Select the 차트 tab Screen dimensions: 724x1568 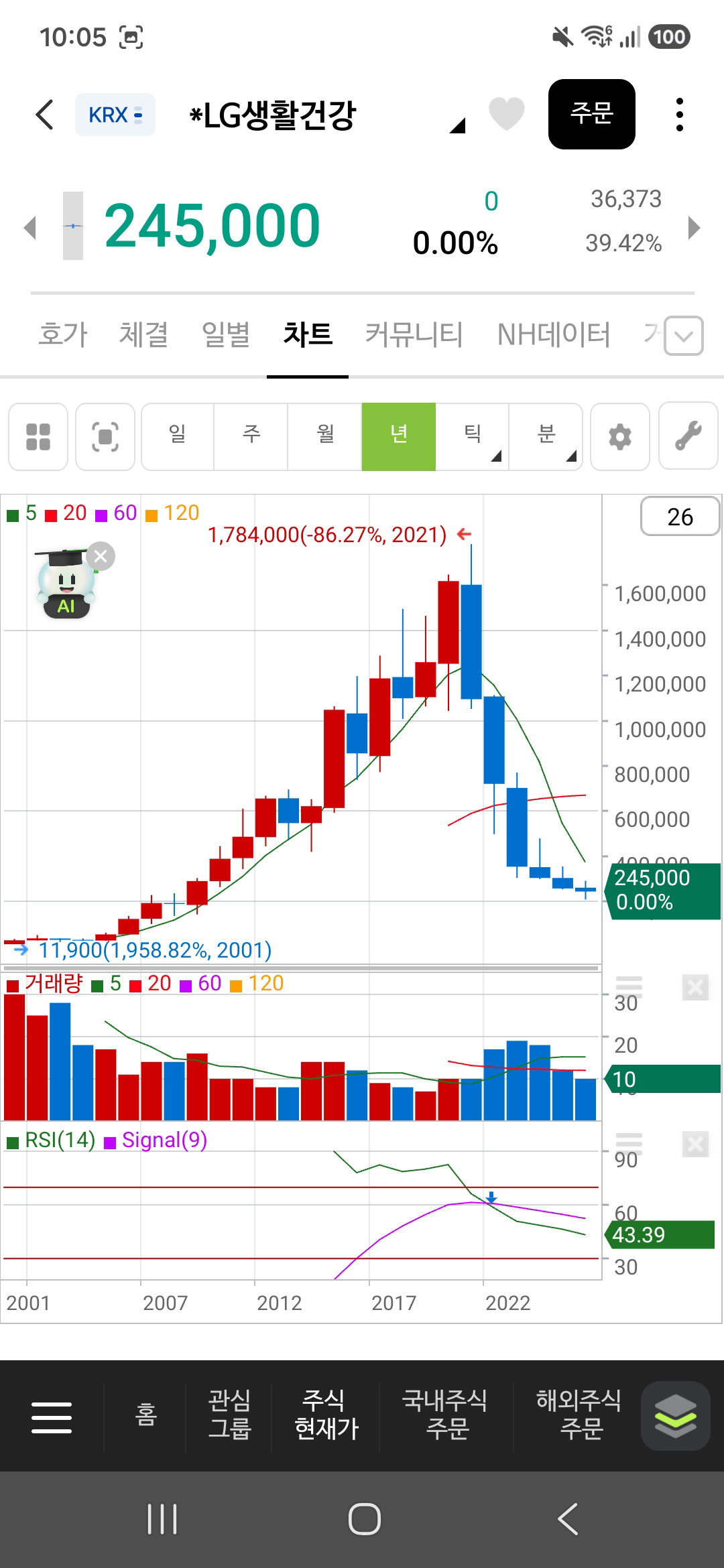pos(308,334)
